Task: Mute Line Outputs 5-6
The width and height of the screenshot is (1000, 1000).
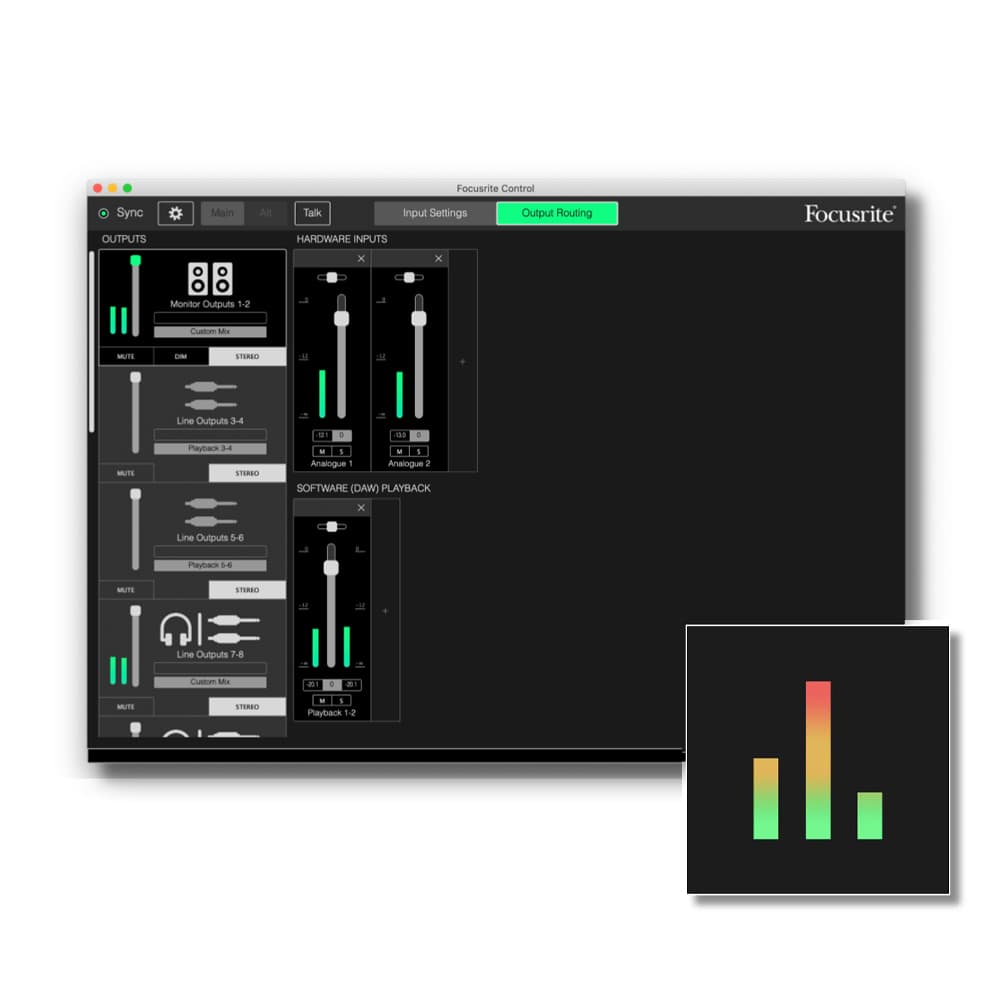Action: [x=126, y=590]
